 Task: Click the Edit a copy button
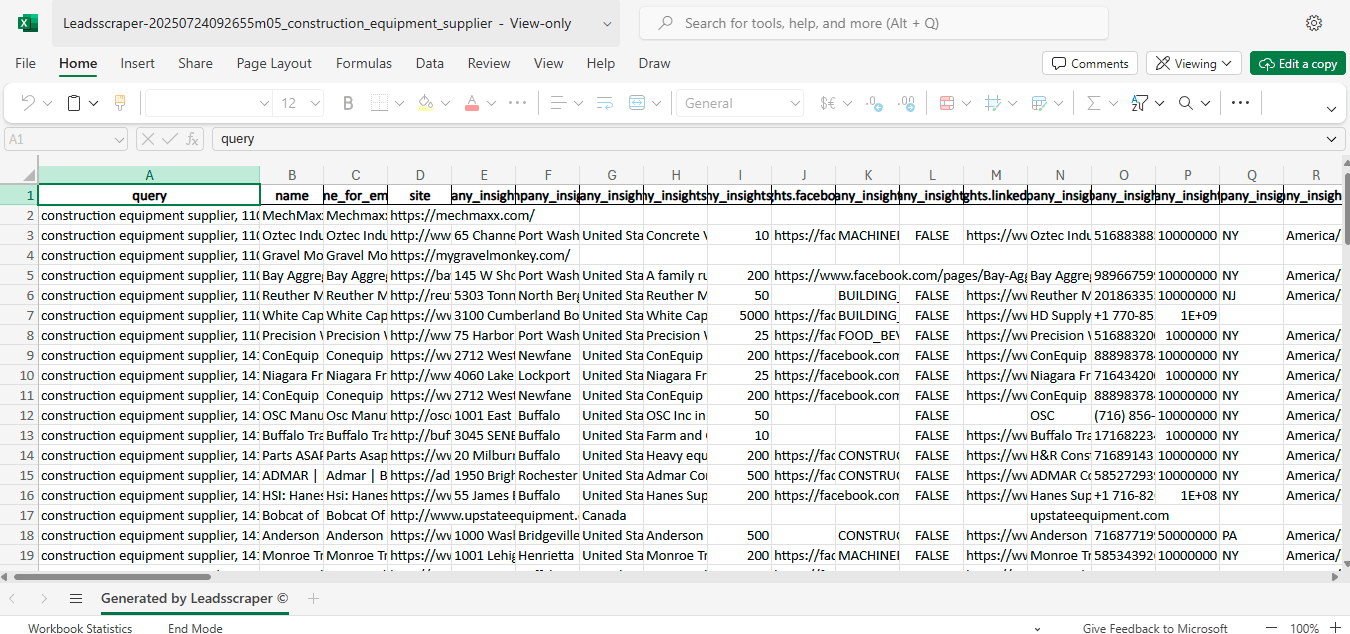1298,63
